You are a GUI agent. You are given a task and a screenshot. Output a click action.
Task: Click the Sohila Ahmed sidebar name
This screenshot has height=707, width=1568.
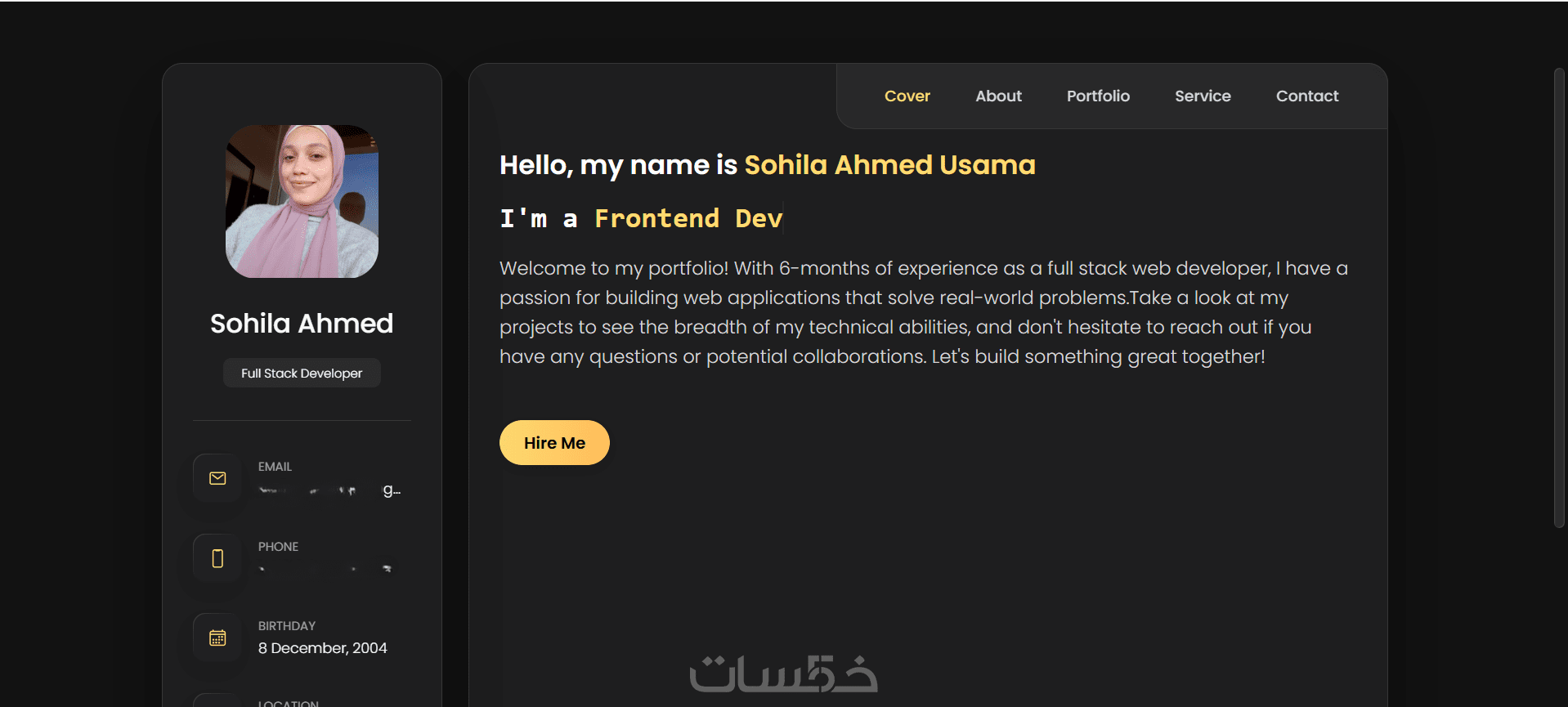302,324
